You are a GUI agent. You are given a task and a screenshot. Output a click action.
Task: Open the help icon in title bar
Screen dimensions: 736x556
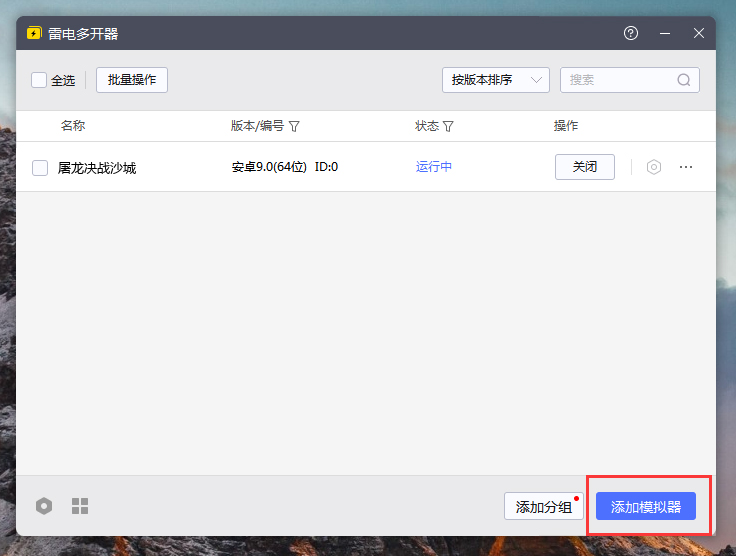click(630, 33)
